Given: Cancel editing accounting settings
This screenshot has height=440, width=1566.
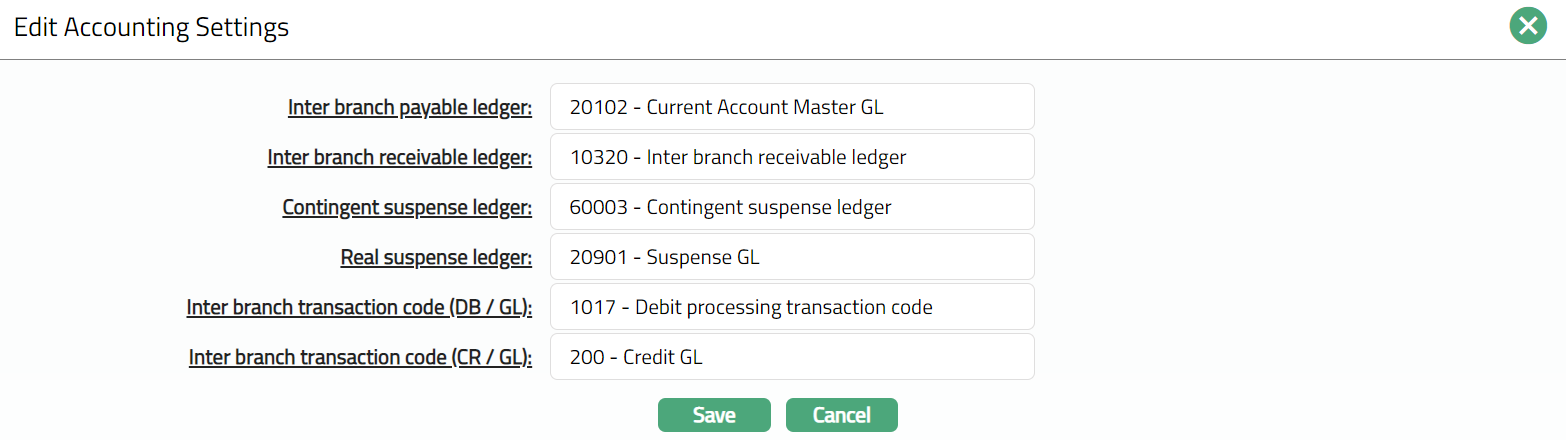Looking at the screenshot, I should point(841,415).
